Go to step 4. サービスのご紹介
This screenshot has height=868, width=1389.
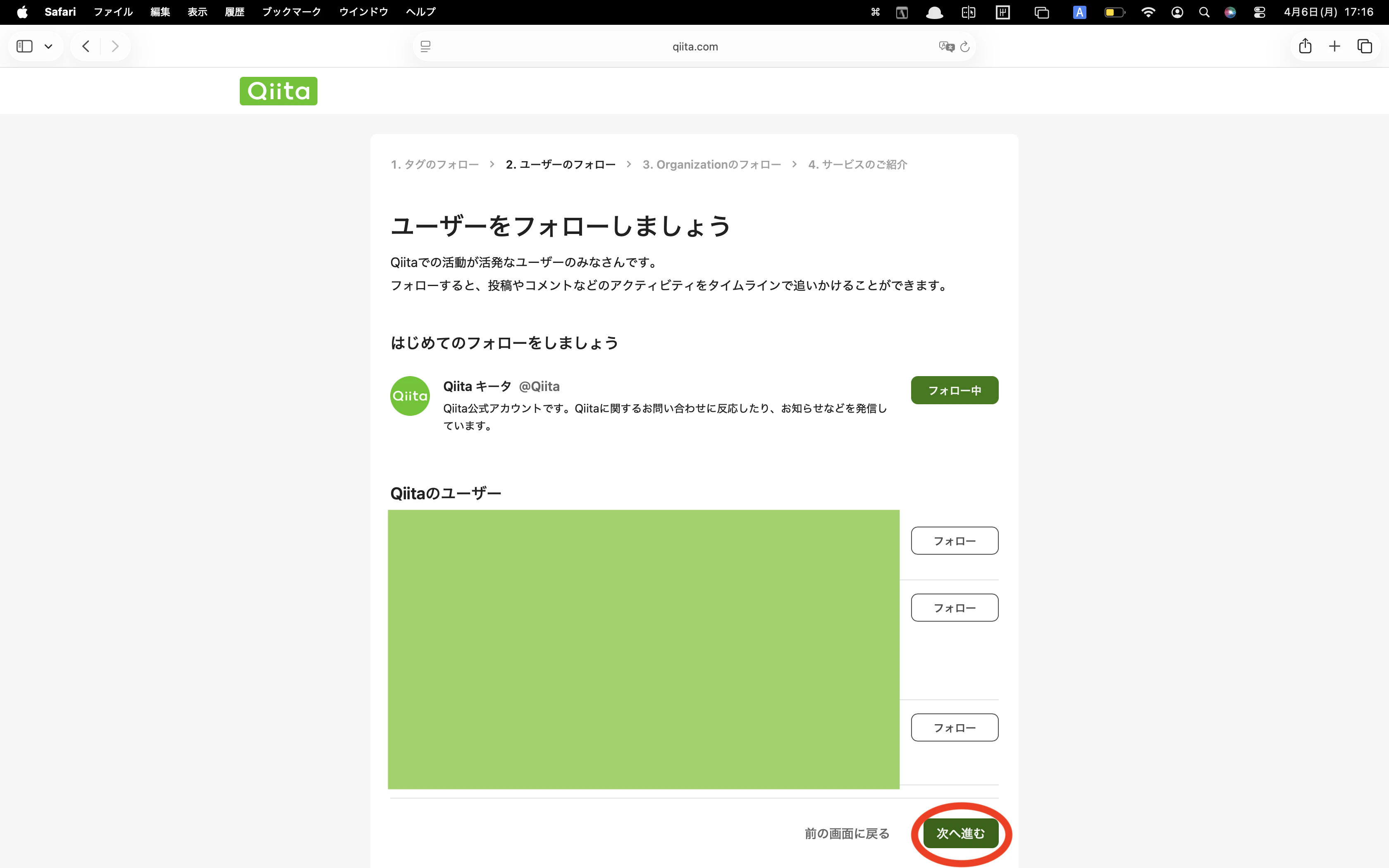coord(857,165)
